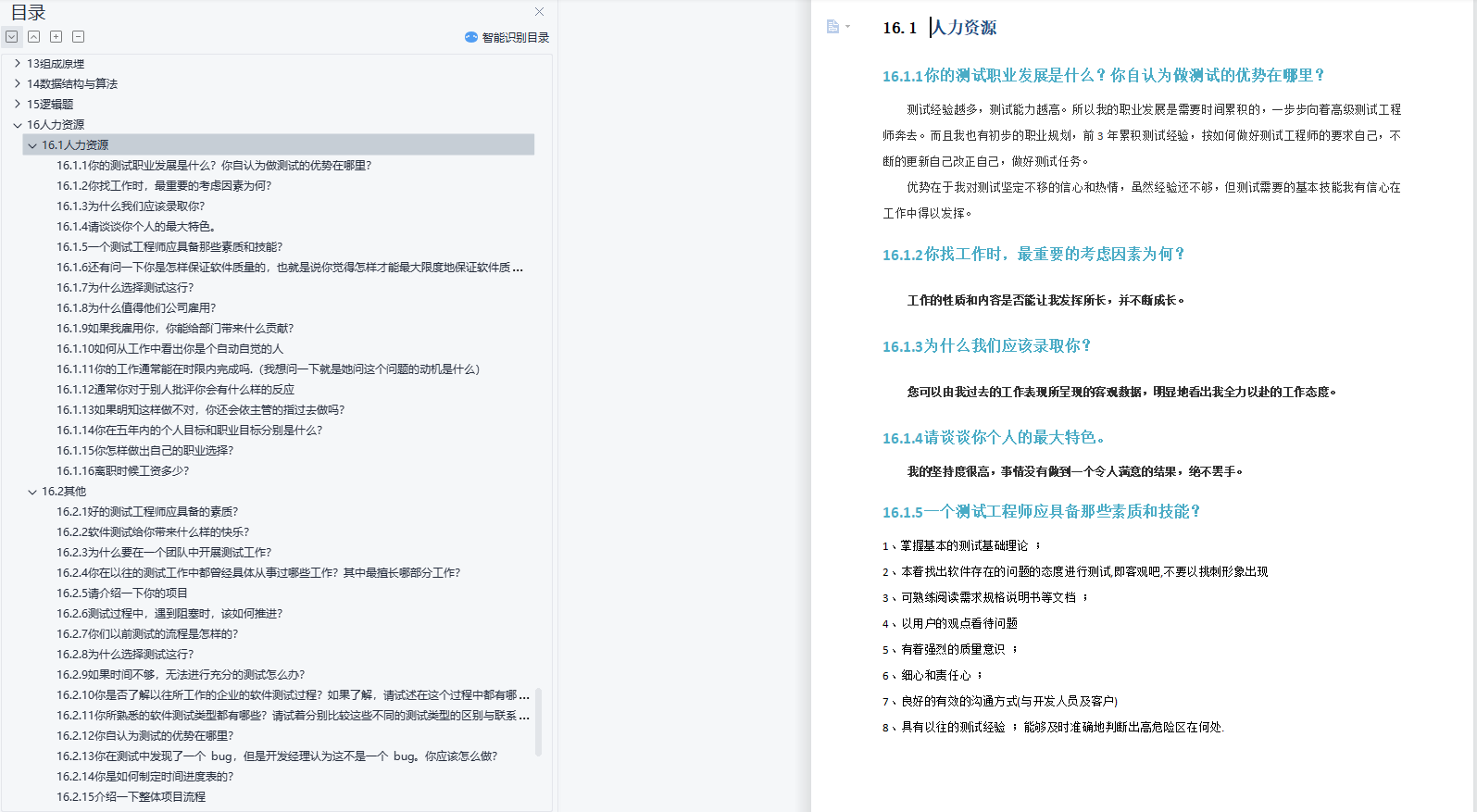Jump to 16.2.2软件测试给你带来什么样的快乐 entry
Screen dimensions: 1477x812
click(x=153, y=532)
